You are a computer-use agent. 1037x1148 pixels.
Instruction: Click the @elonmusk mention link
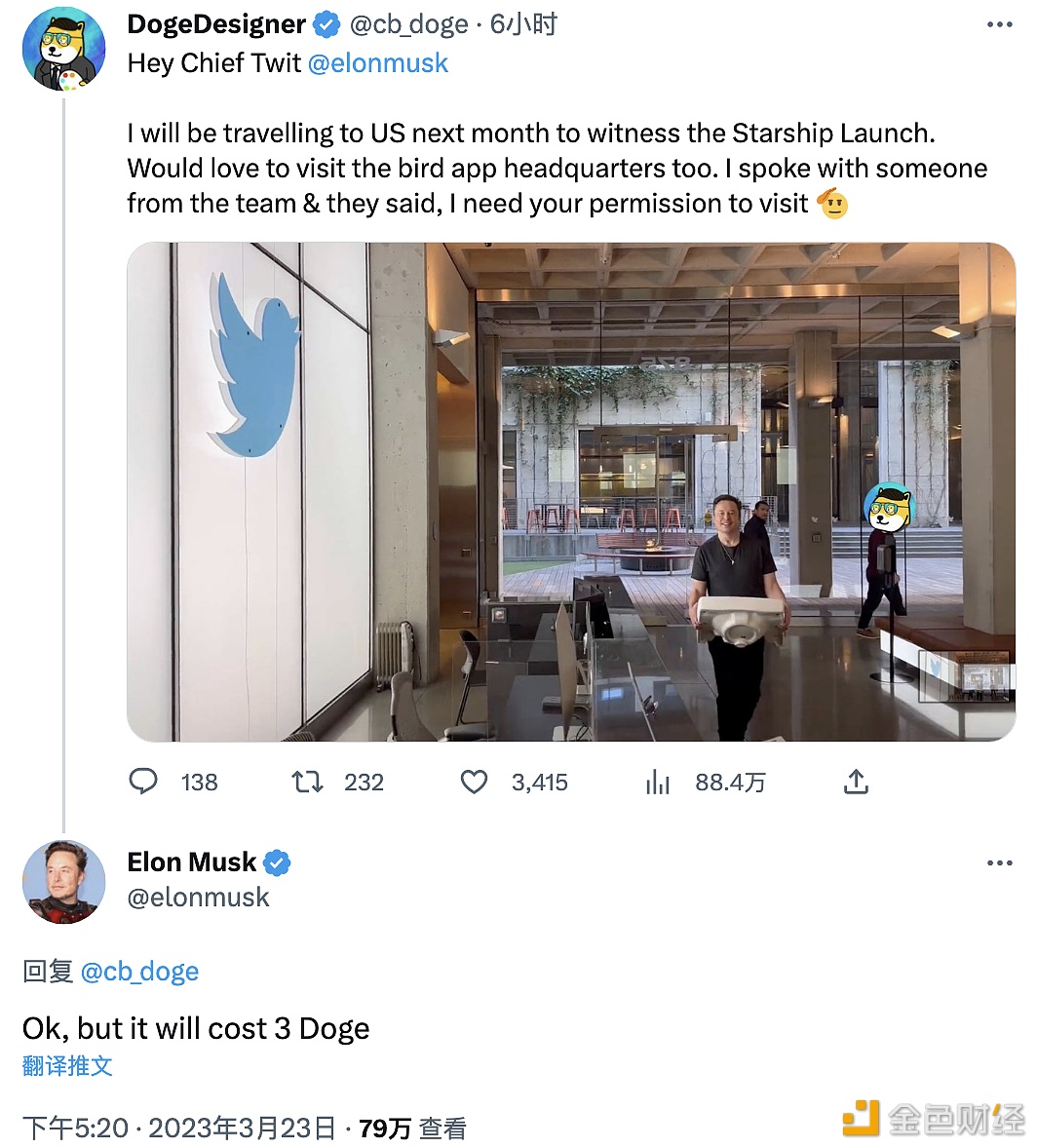click(x=378, y=63)
